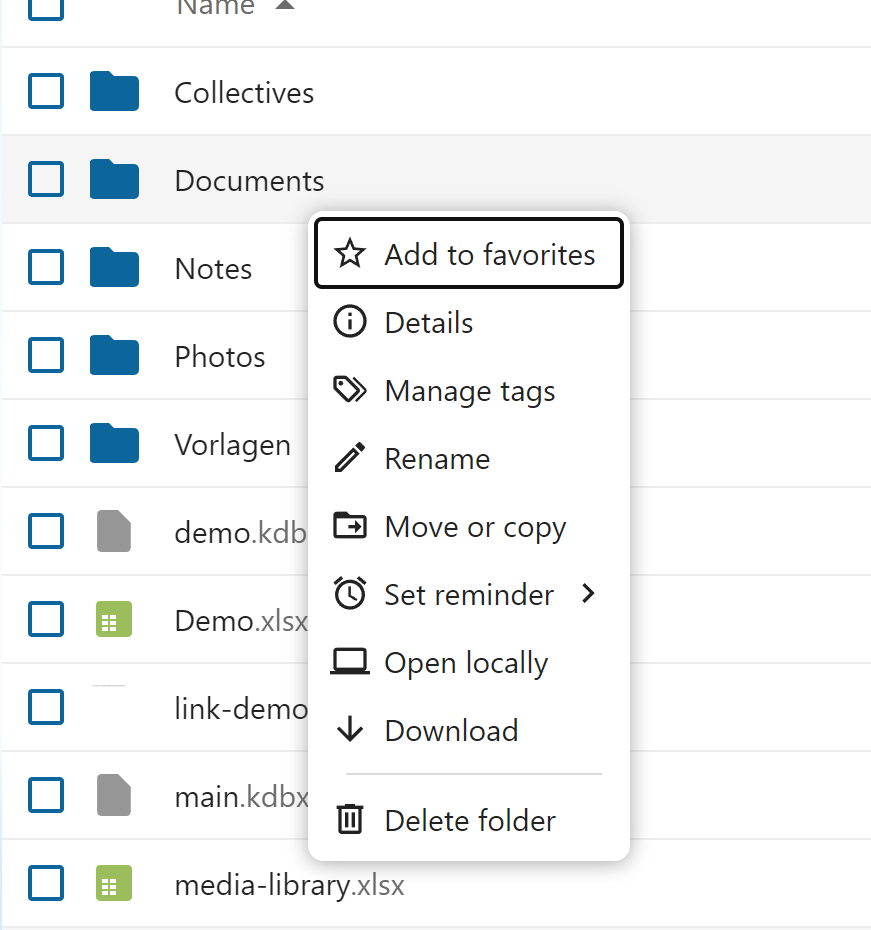This screenshot has height=930, width=871.
Task: Choose Move or copy from context menu
Action: point(475,527)
